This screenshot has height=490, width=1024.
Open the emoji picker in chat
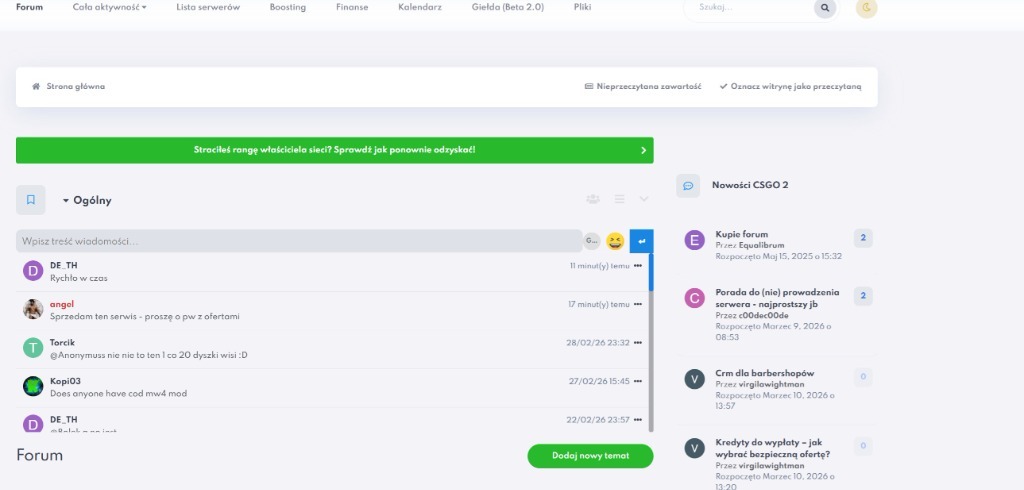pyautogui.click(x=615, y=241)
